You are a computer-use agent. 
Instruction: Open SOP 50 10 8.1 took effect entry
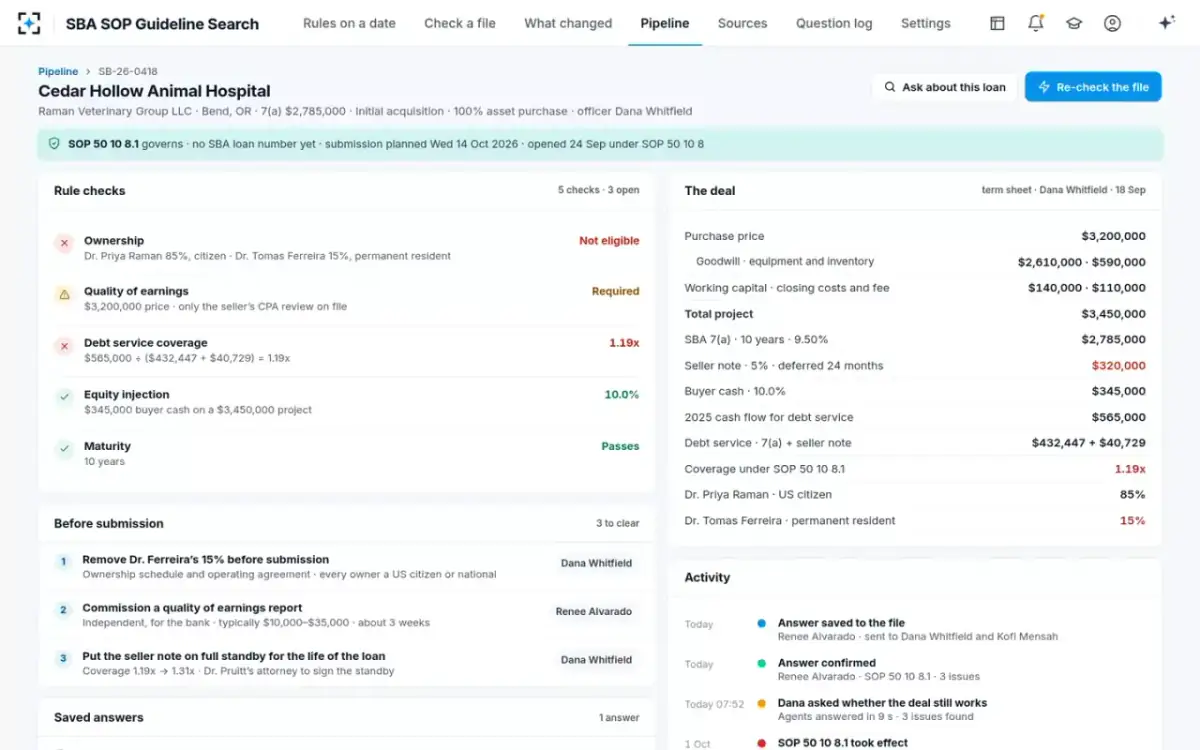tap(915, 743)
